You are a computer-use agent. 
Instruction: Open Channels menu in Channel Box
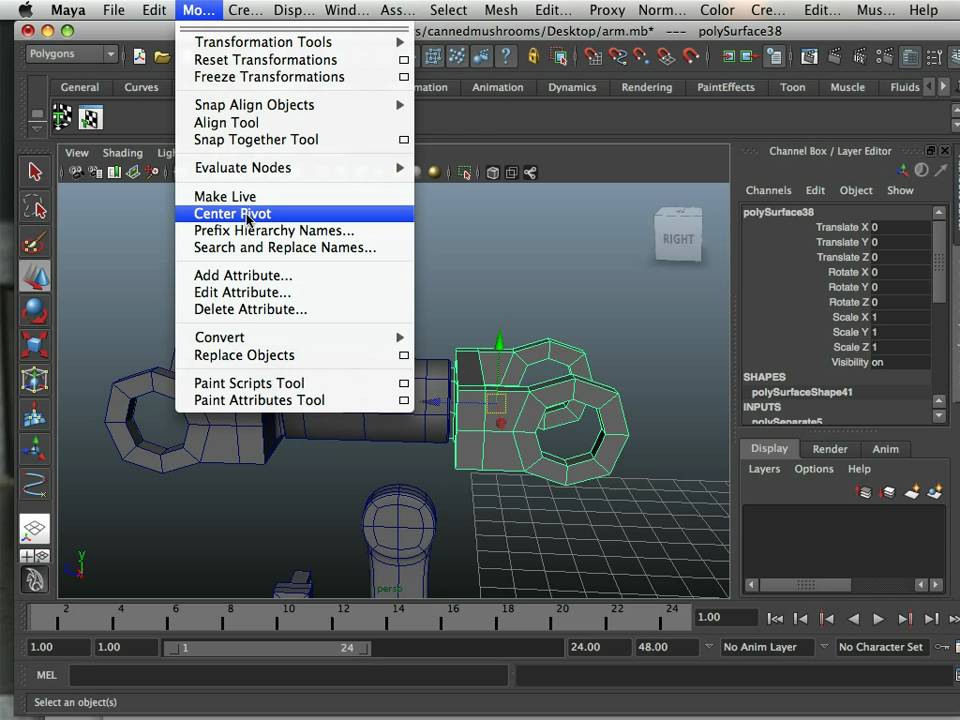768,190
